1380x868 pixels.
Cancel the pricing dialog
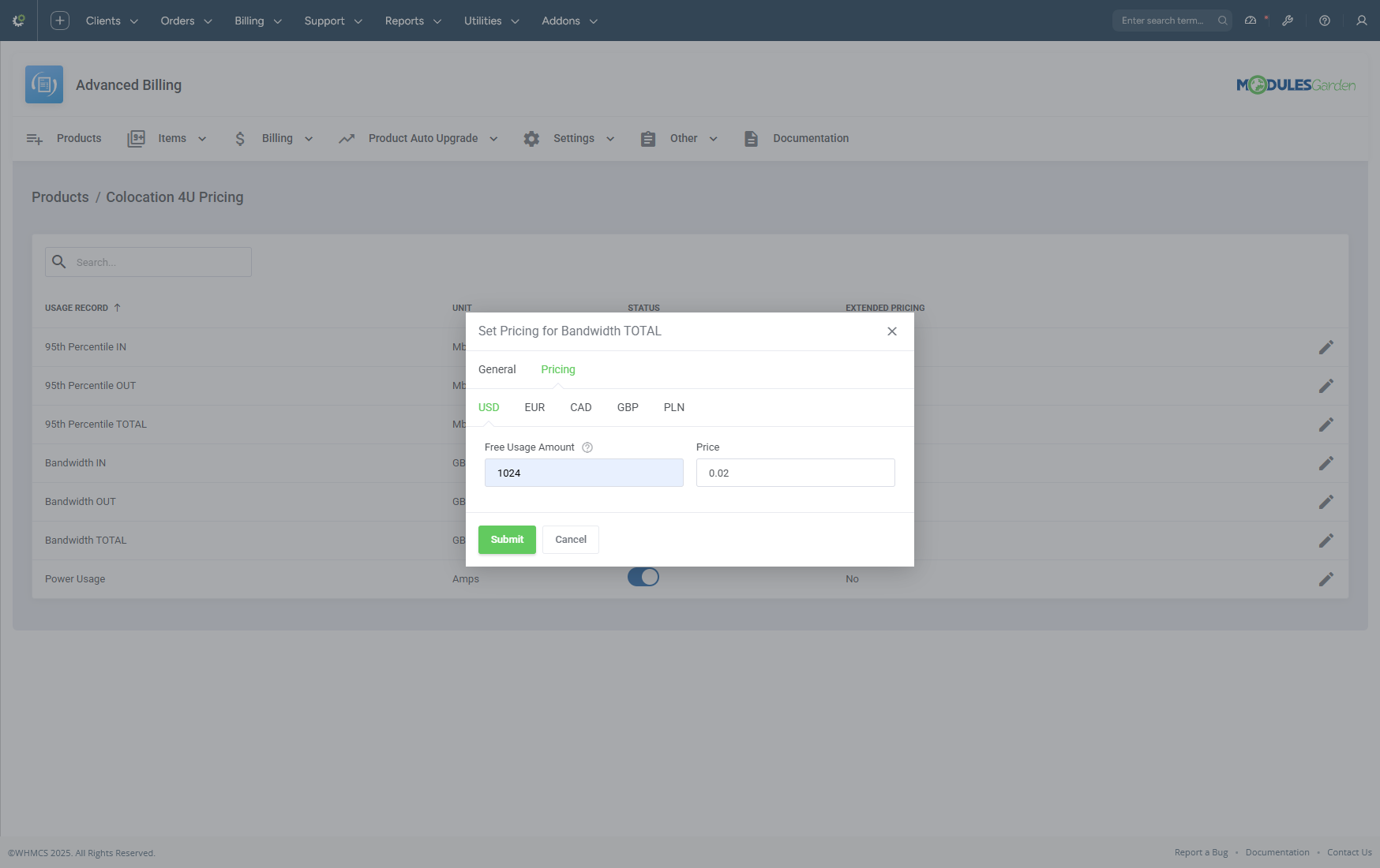(x=571, y=540)
